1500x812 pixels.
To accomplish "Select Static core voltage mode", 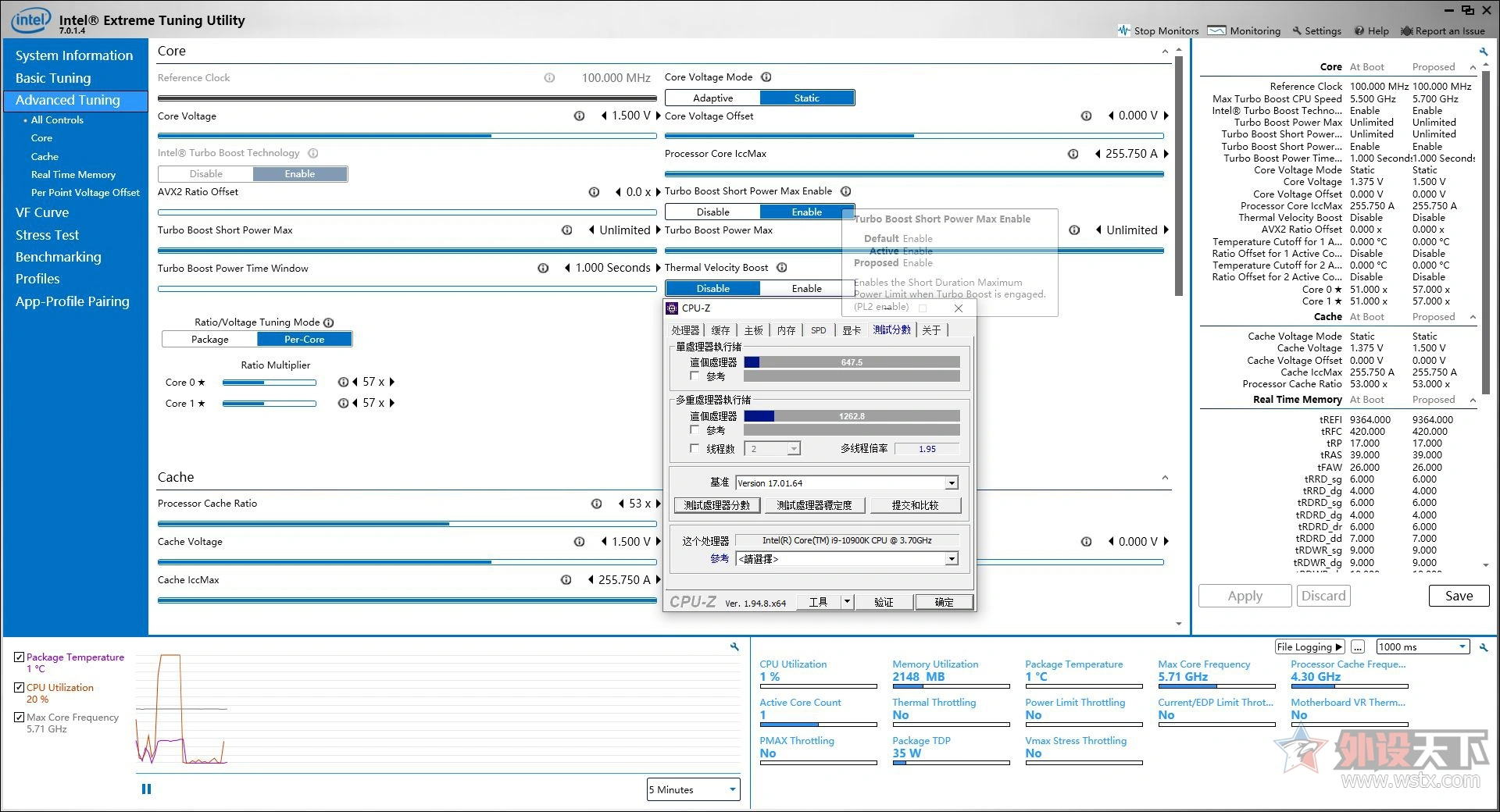I will pos(807,98).
